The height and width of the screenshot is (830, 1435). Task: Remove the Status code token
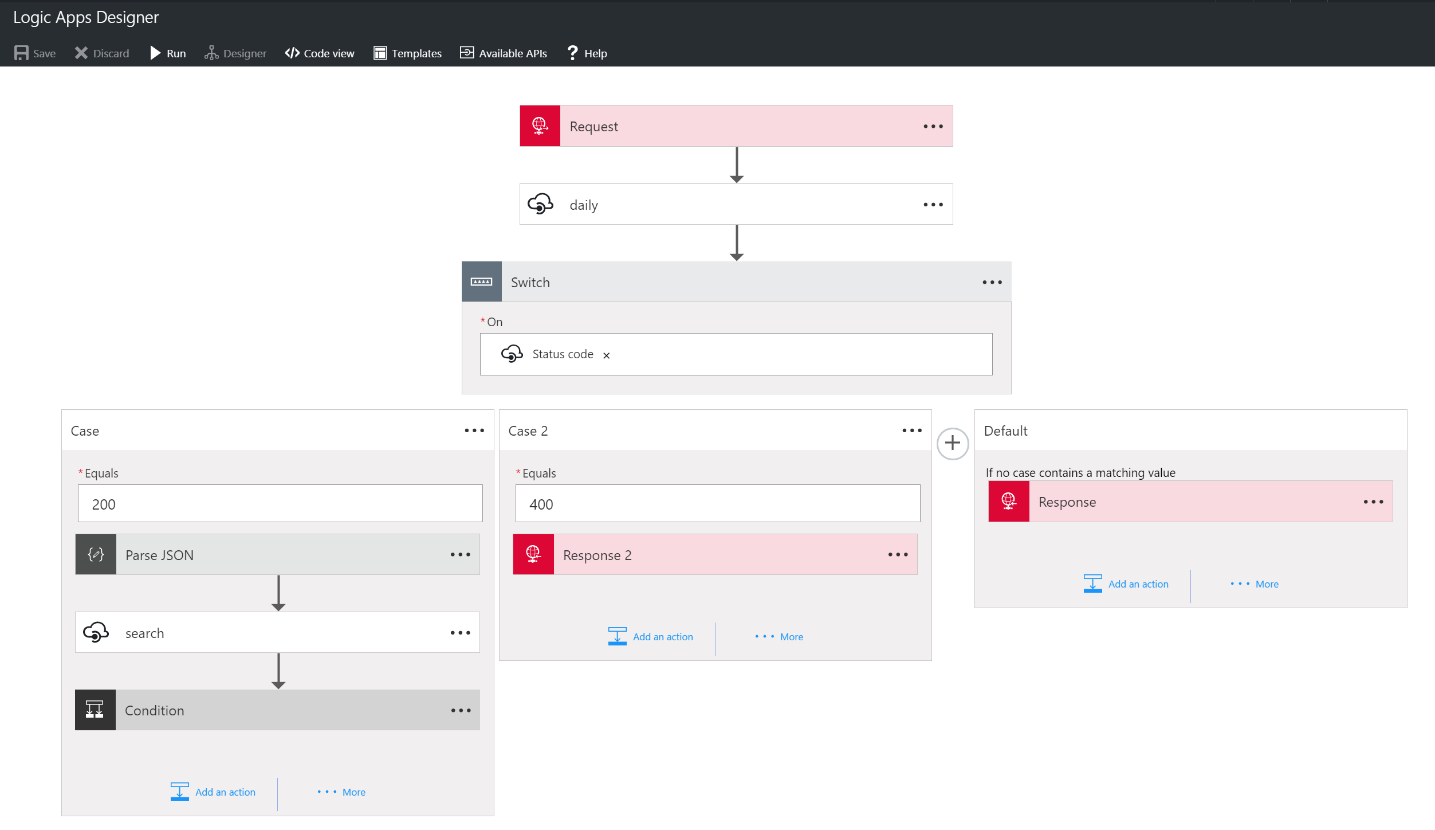tap(606, 354)
